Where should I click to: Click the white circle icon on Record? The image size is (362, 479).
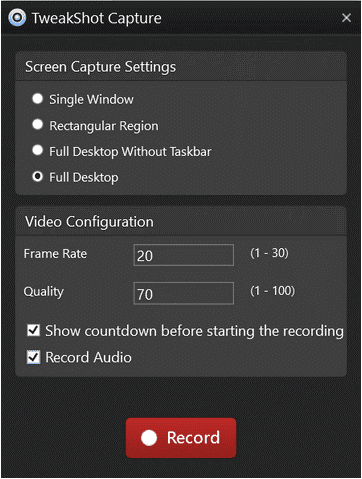pyautogui.click(x=149, y=438)
